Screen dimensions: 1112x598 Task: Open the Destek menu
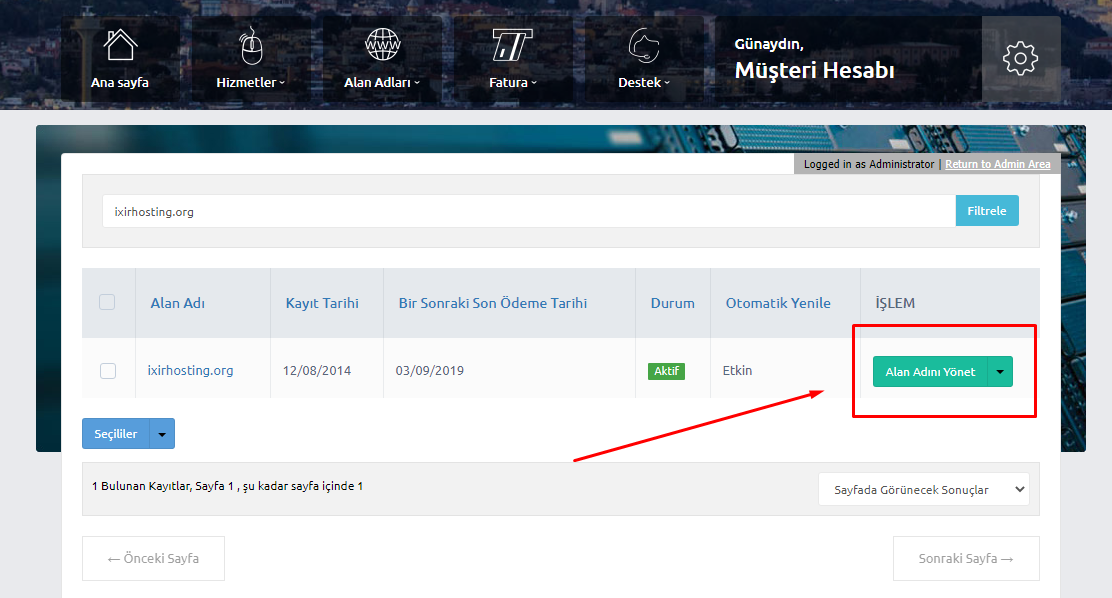pyautogui.click(x=643, y=83)
